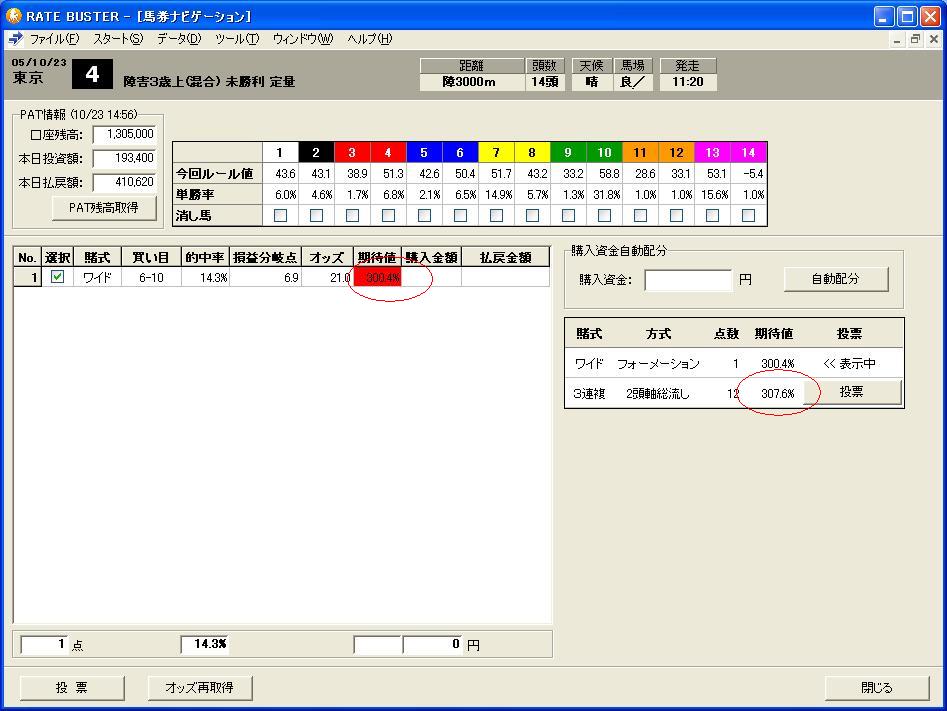Image resolution: width=947 pixels, height=711 pixels.
Task: Click the 損益分岐点 column header
Action: [266, 257]
